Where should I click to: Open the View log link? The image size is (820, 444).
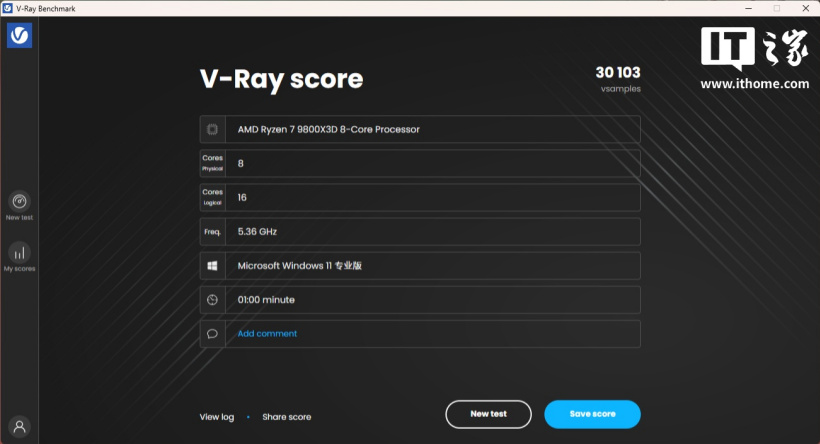(x=217, y=417)
